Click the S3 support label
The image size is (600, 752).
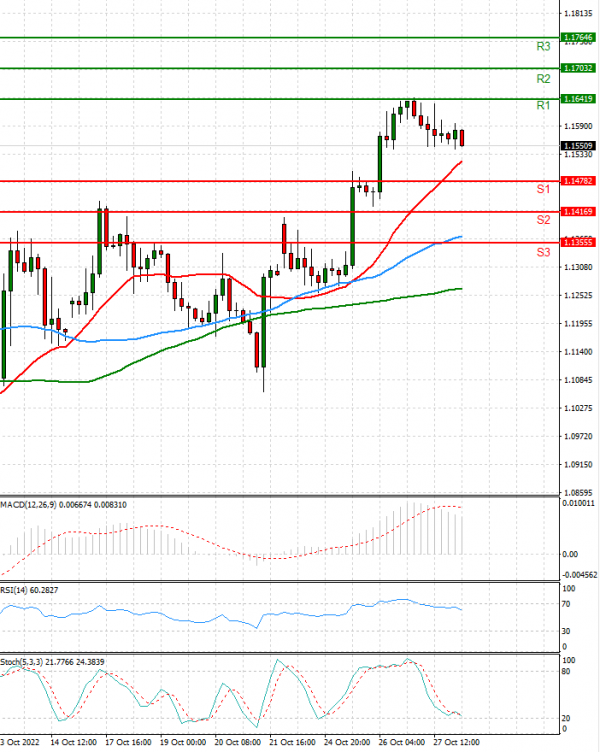click(543, 252)
